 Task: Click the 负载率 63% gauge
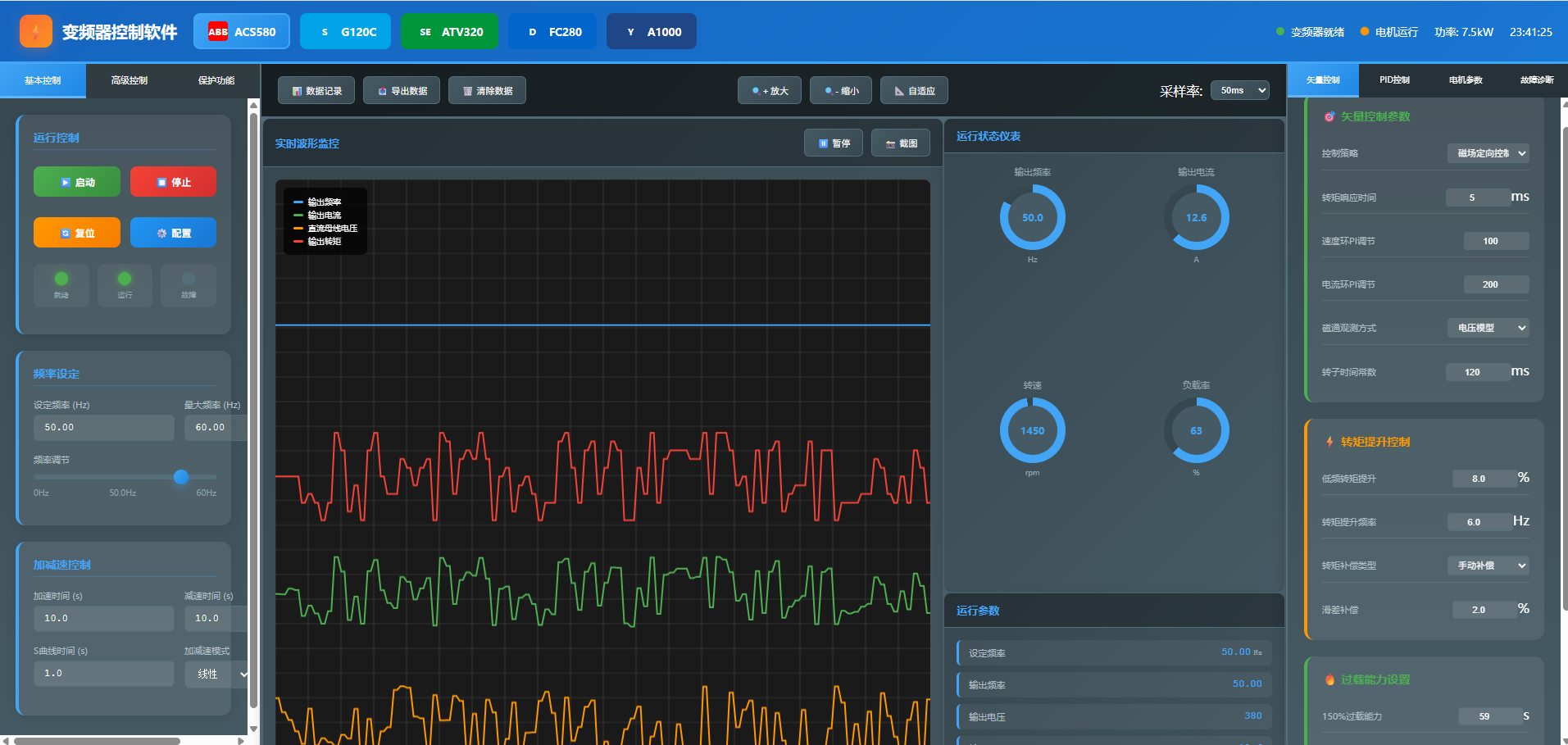(x=1196, y=430)
